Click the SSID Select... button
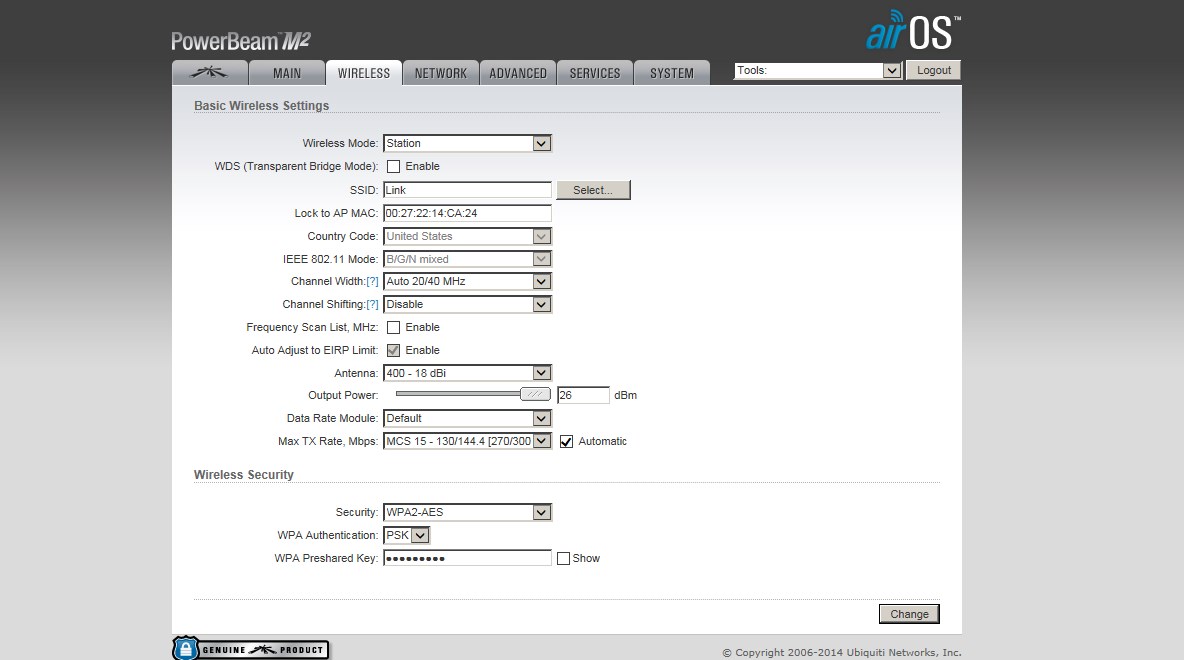 tap(593, 190)
